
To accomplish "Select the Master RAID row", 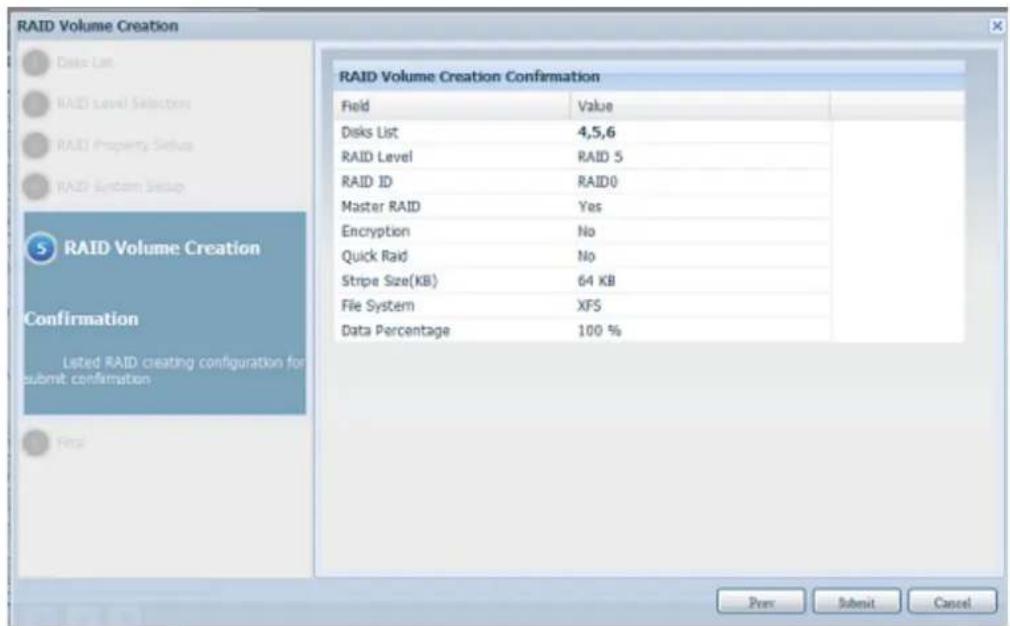I will [581, 206].
